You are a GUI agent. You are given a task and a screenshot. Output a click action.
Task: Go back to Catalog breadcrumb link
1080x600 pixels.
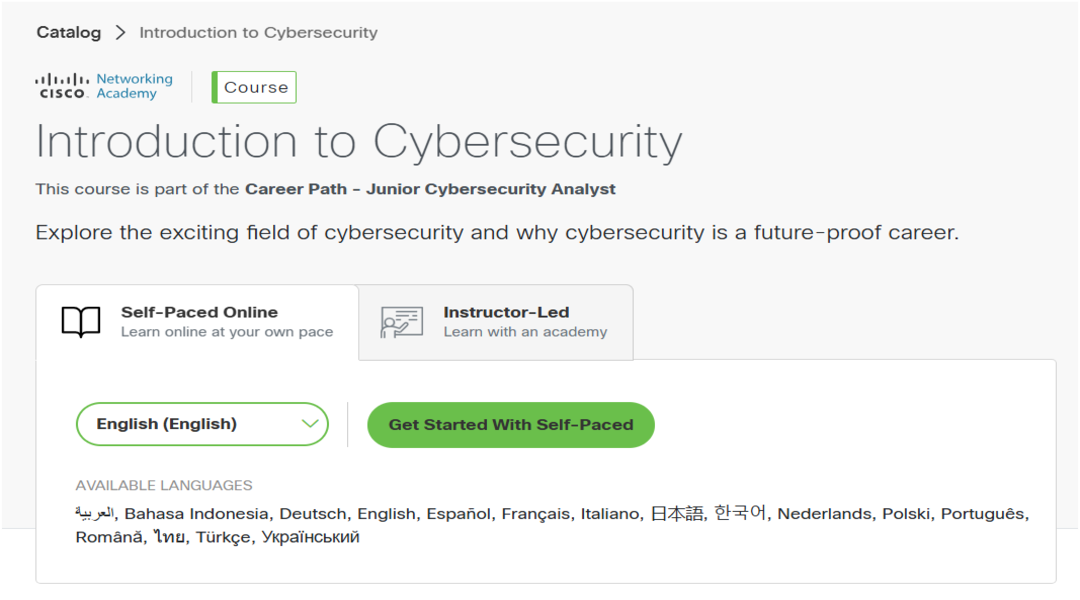(69, 32)
